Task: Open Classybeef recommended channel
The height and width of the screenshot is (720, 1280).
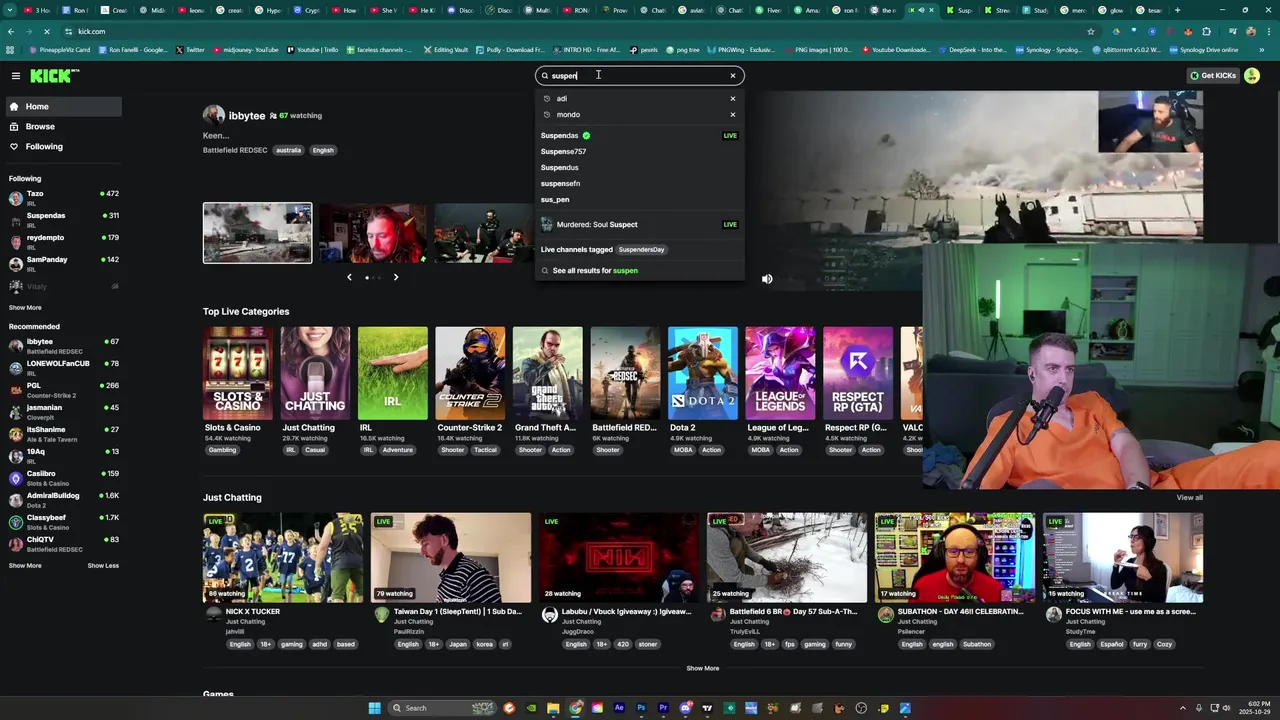Action: (62, 521)
